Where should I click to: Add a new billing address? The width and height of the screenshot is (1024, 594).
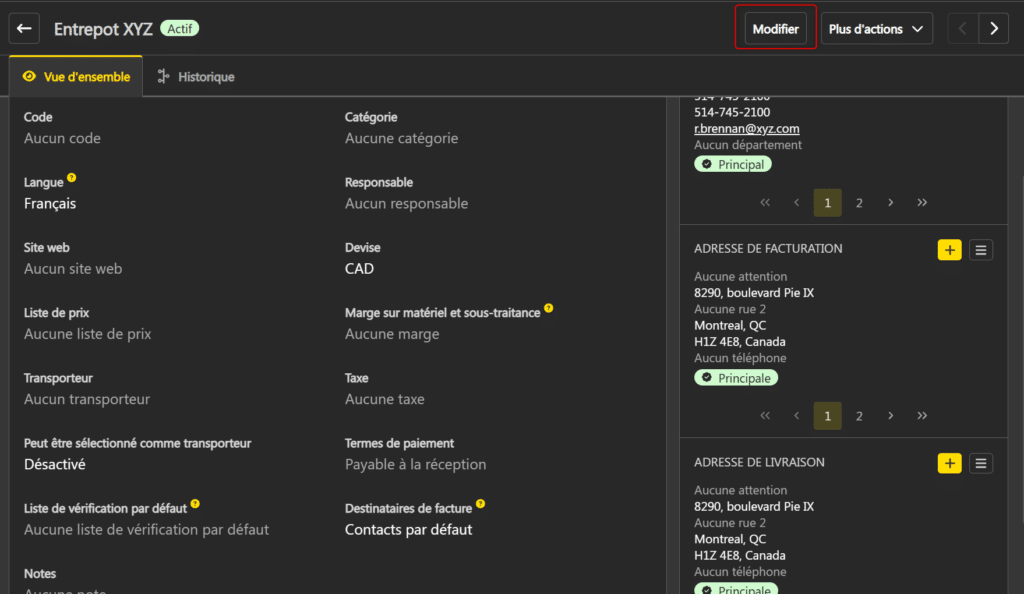(x=949, y=250)
